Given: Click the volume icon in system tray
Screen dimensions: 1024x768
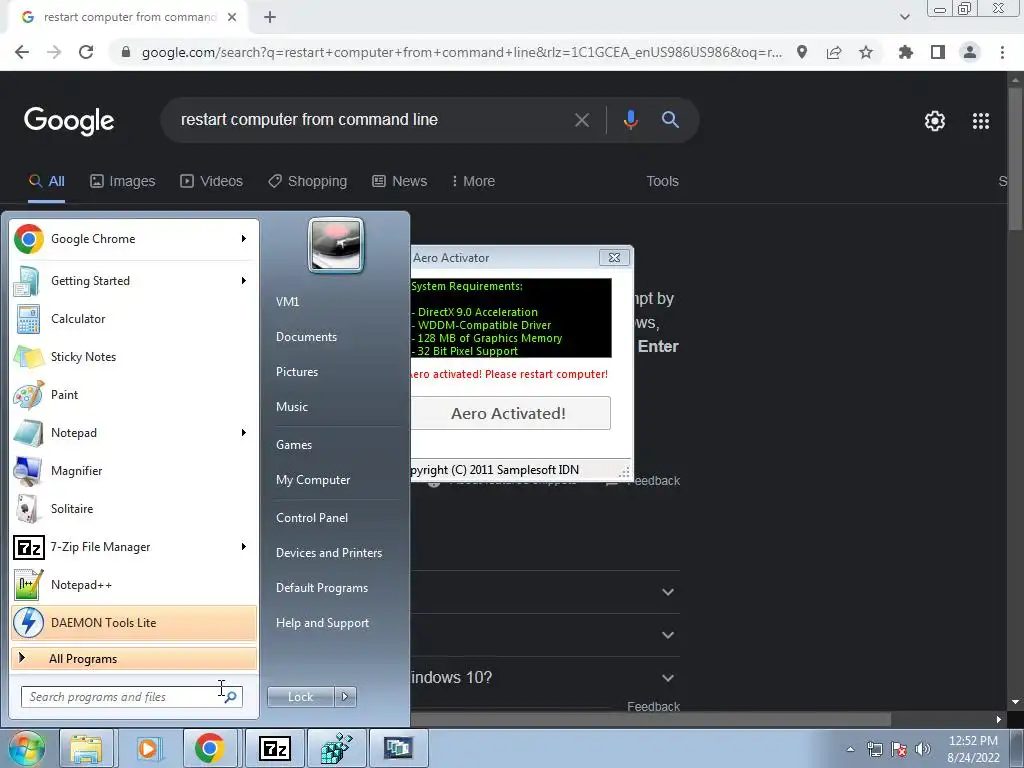Looking at the screenshot, I should click(923, 749).
